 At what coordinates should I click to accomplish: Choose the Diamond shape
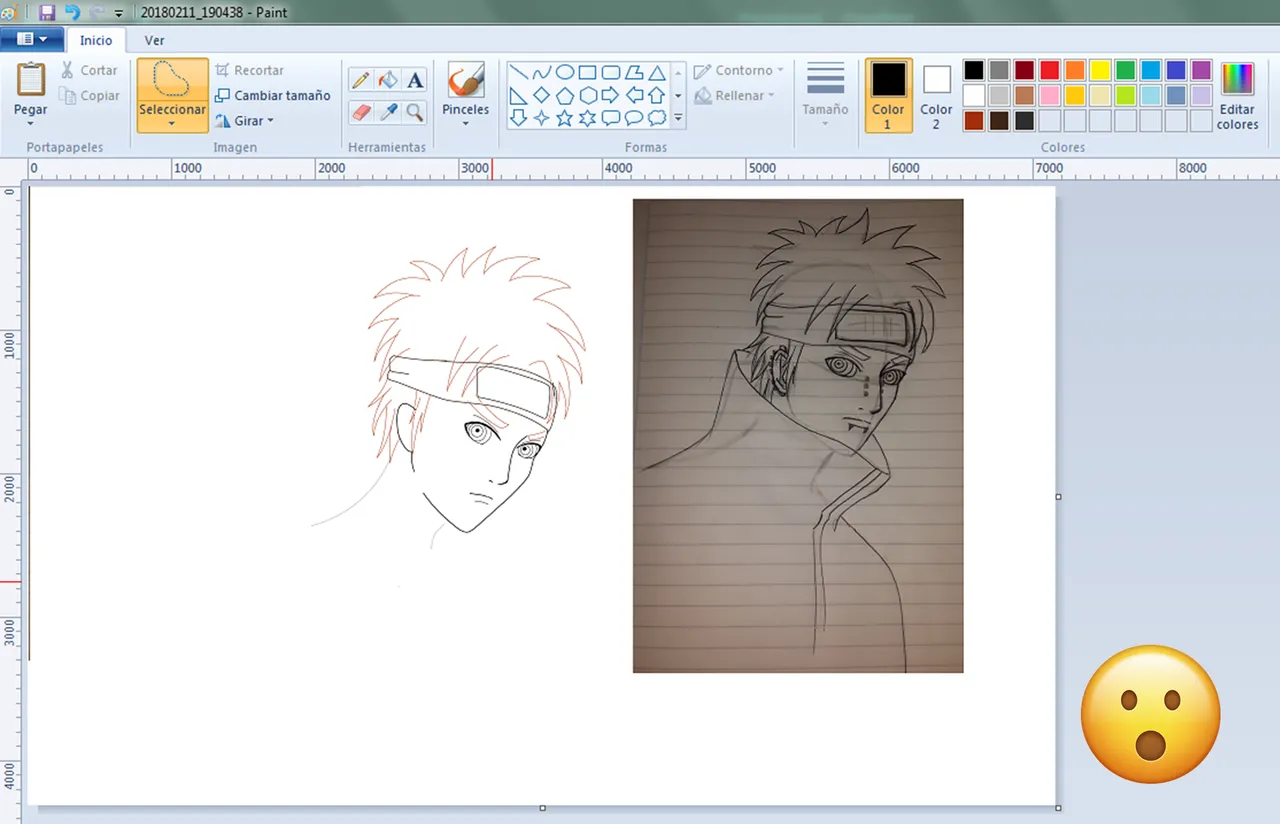point(541,95)
